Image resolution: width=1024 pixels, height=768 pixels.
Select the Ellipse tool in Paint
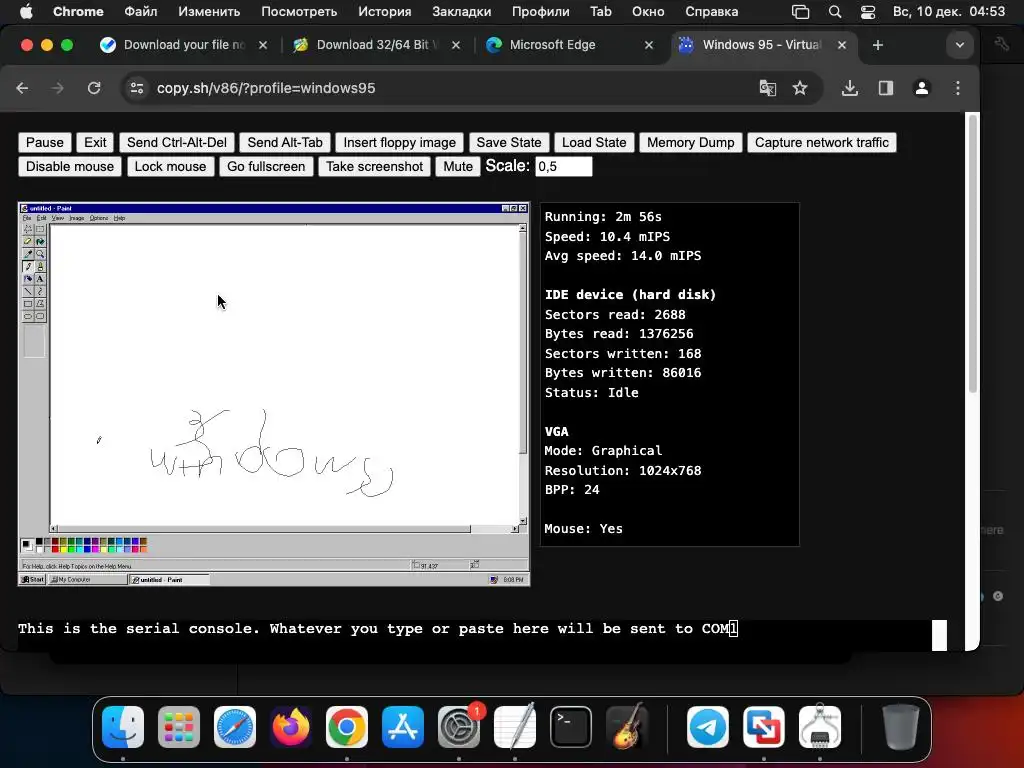(x=27, y=316)
